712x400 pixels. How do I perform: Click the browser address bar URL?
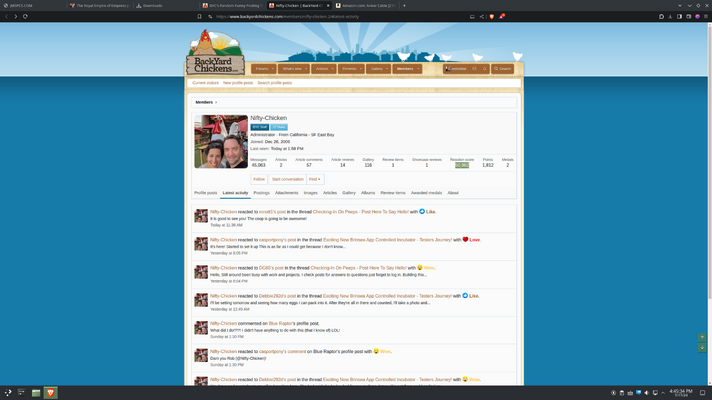pyautogui.click(x=287, y=16)
